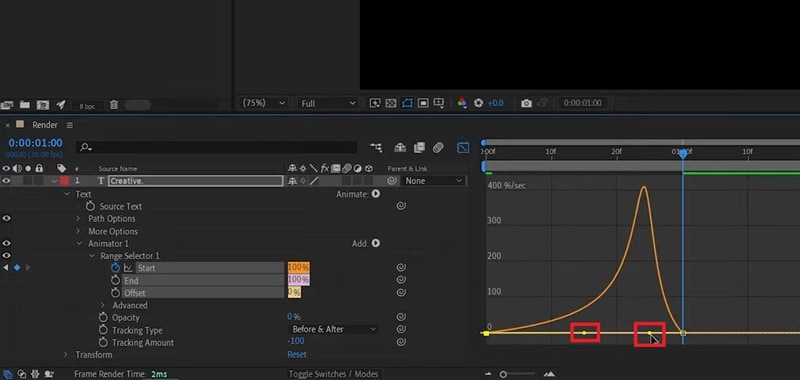
Task: Click the Interpret Footage icon in project panel
Action: (7, 105)
